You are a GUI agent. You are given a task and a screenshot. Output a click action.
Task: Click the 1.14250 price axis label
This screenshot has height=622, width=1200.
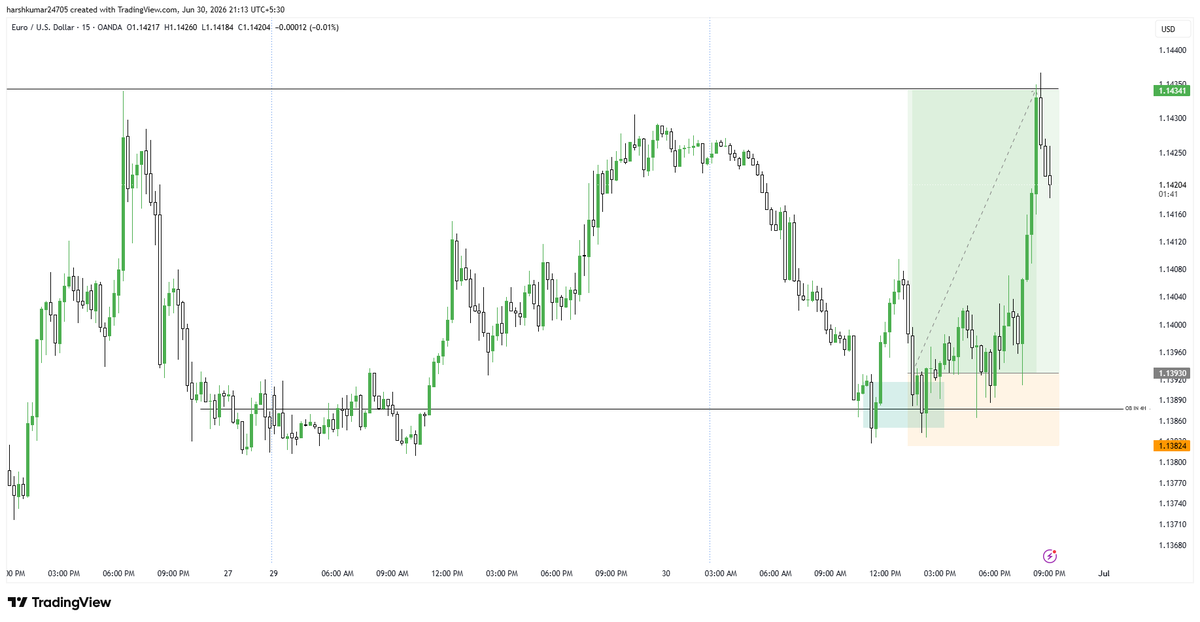(1173, 153)
